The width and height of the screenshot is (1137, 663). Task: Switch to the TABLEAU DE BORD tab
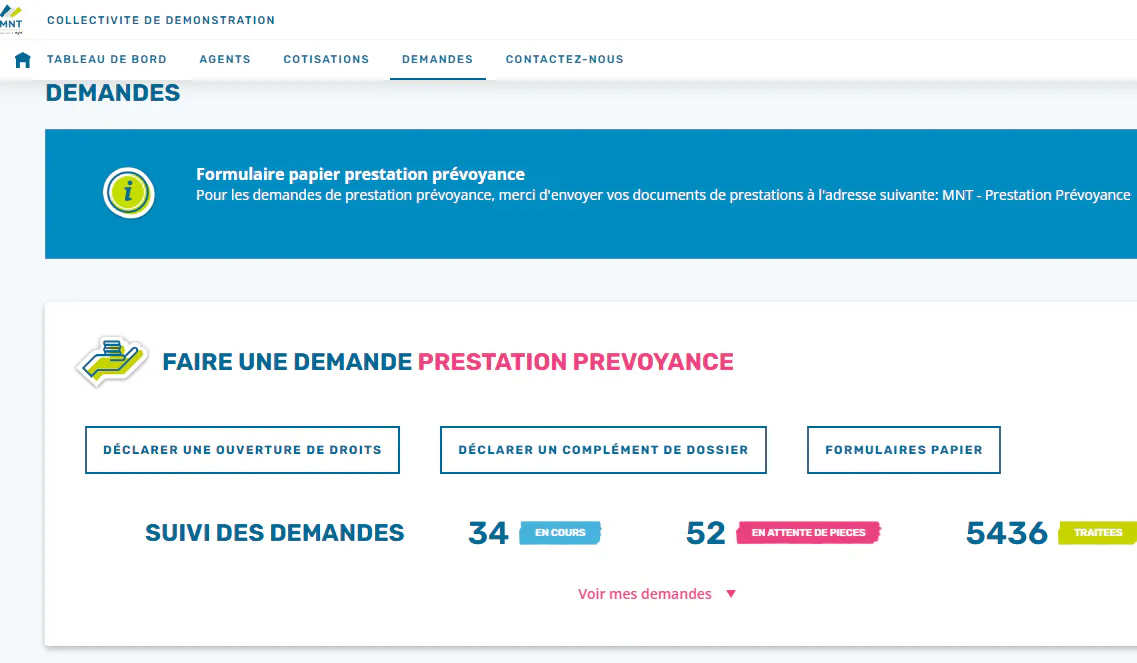pos(107,59)
